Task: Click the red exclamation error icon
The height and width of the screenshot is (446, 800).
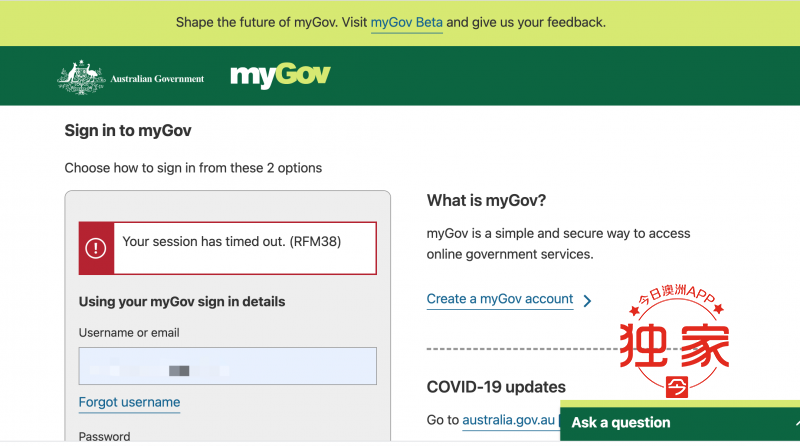Action: click(x=95, y=249)
